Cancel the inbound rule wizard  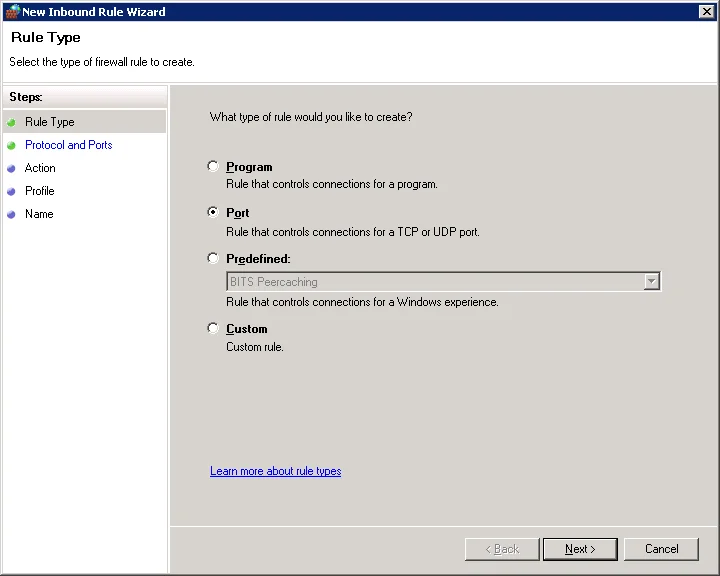[x=661, y=549]
